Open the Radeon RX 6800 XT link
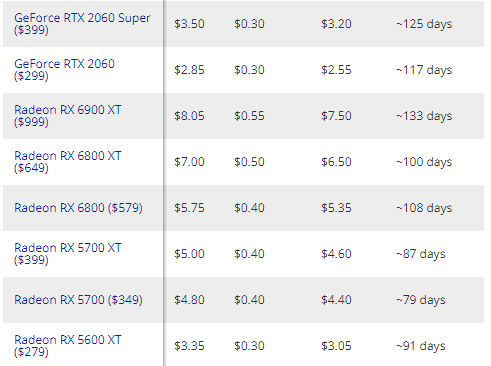This screenshot has width=491, height=366. pos(68,162)
